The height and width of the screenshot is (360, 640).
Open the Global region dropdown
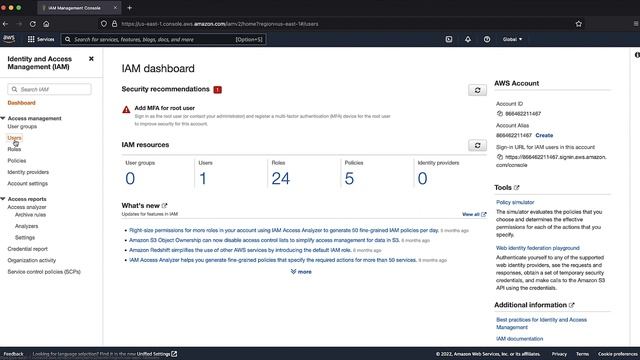tap(512, 39)
